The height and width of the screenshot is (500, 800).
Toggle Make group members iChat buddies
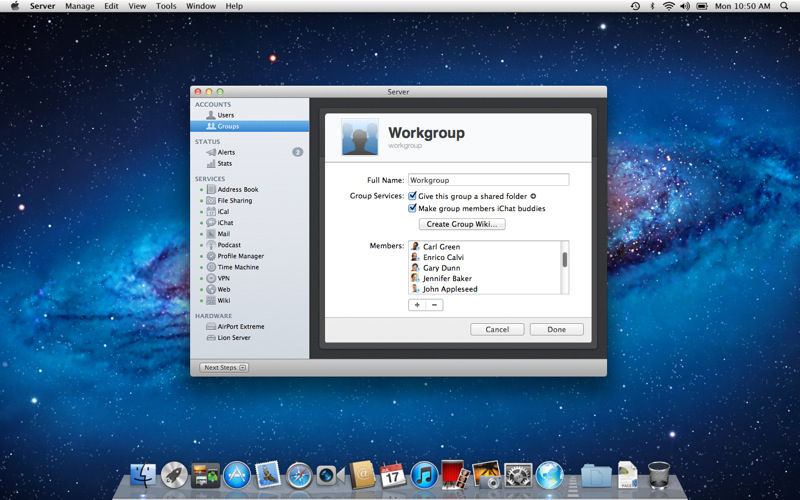(412, 208)
